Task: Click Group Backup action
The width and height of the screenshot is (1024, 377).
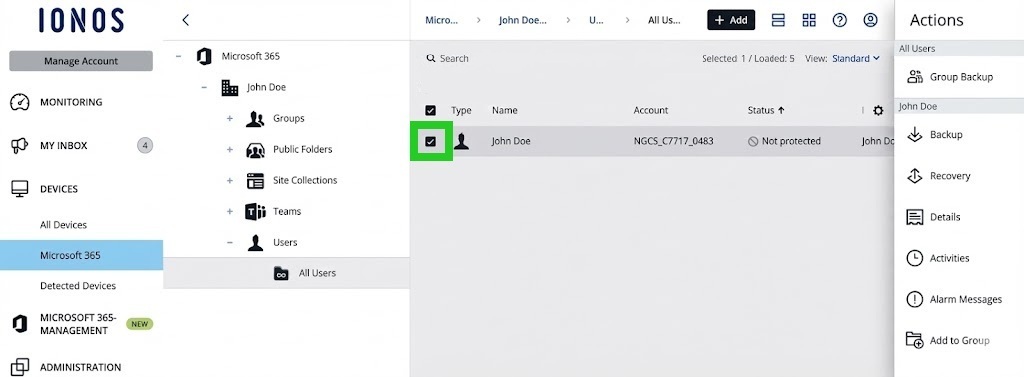Action: (961, 77)
